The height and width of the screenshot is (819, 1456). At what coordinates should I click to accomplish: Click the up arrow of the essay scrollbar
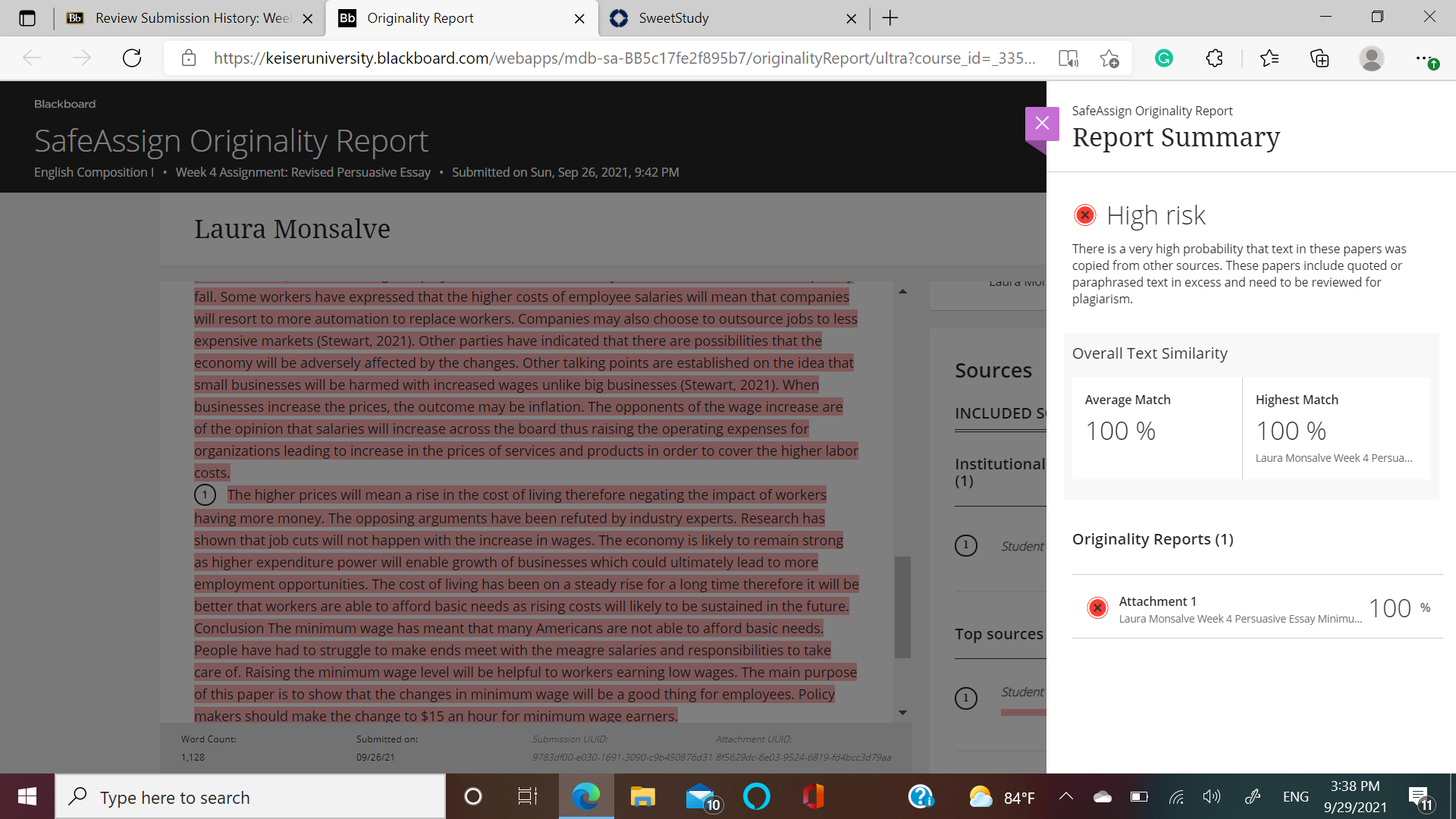click(902, 291)
